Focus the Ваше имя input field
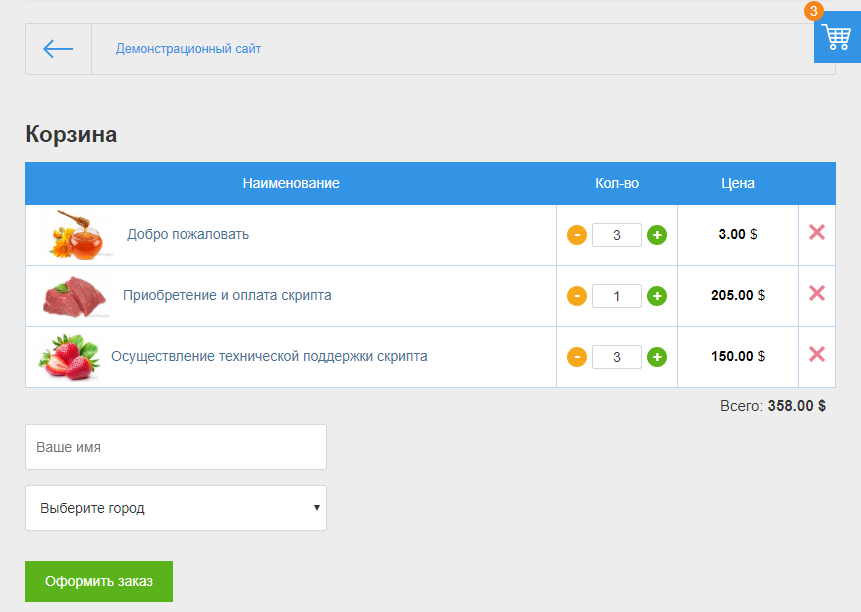Screen dimensions: 861x612 click(x=176, y=447)
